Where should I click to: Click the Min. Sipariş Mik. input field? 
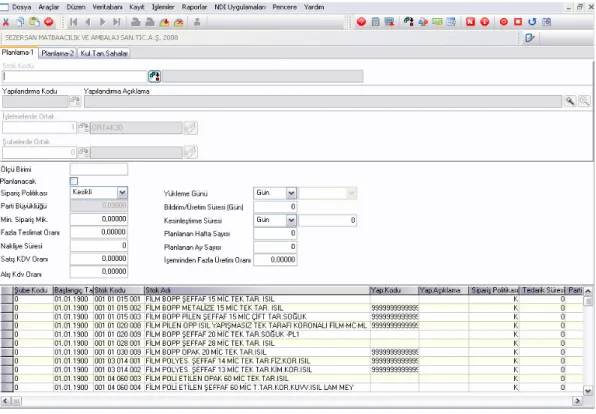click(x=99, y=219)
